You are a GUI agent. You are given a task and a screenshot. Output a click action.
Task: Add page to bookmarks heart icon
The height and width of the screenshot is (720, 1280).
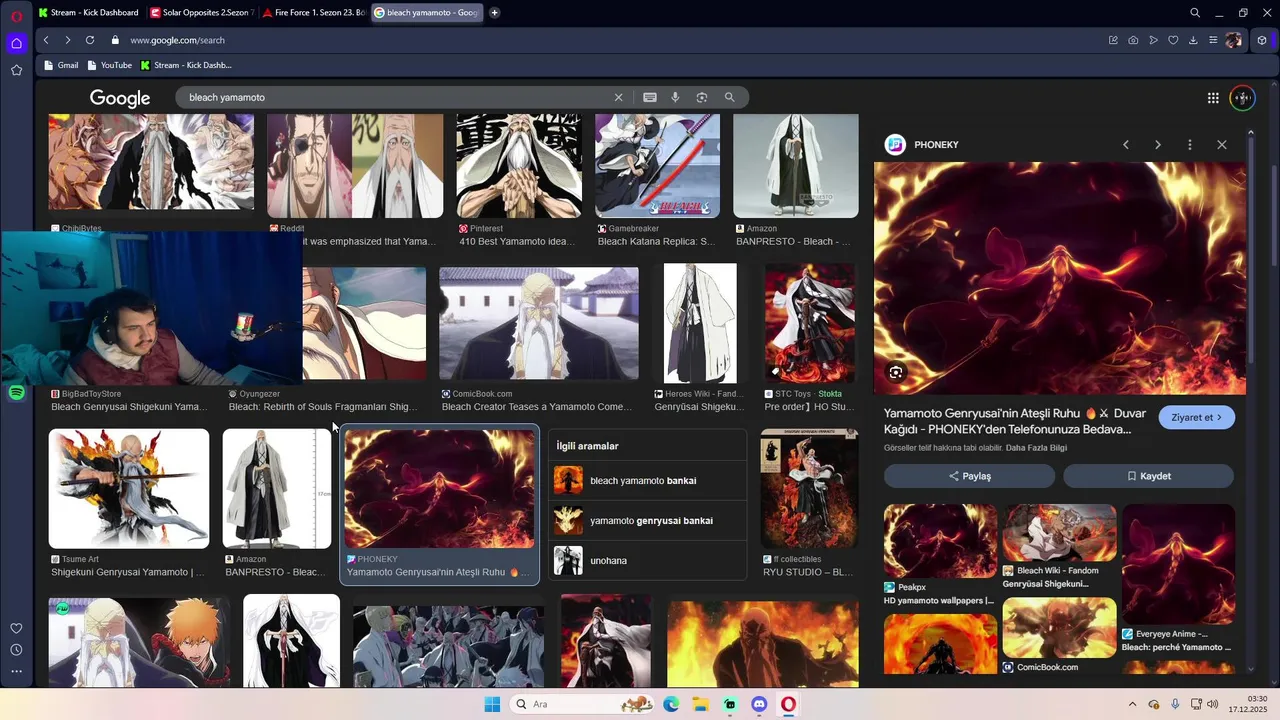click(1173, 40)
